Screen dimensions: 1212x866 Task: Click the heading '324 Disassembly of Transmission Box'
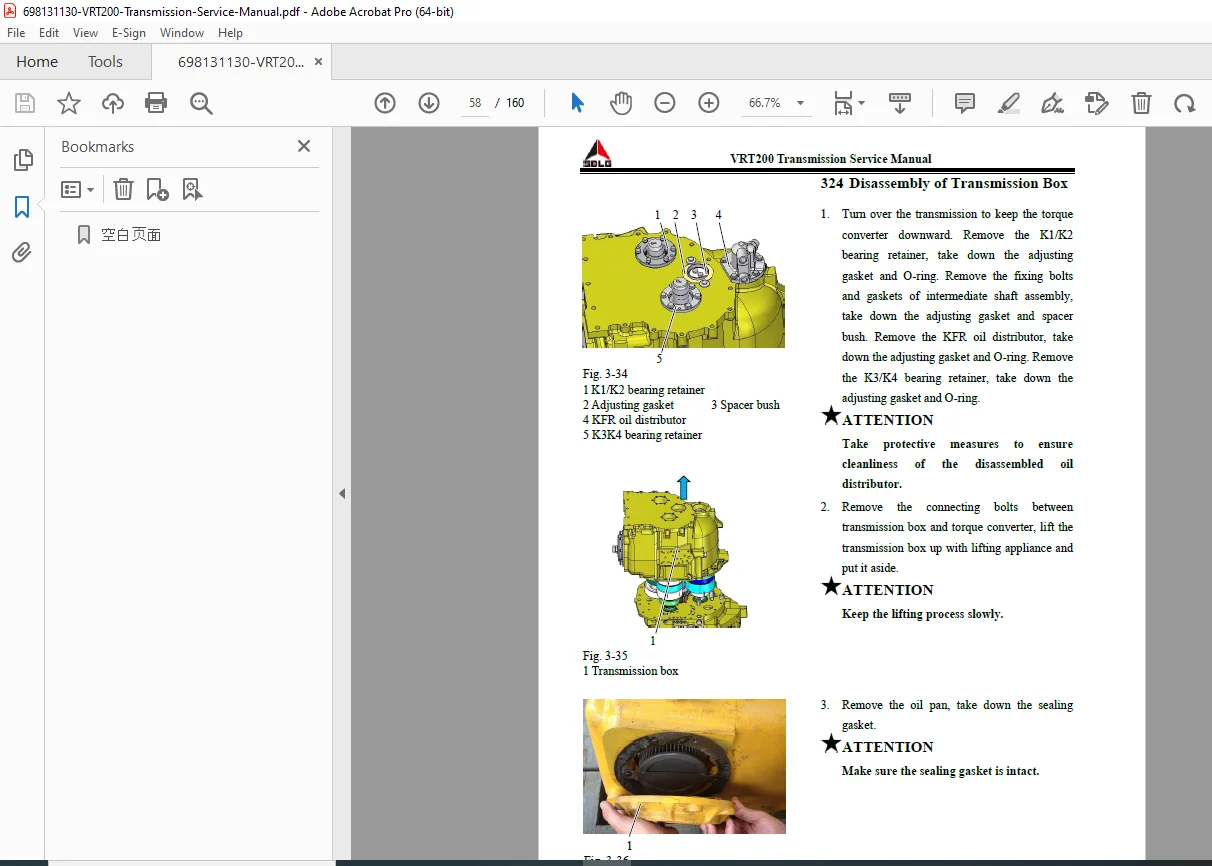coord(944,183)
